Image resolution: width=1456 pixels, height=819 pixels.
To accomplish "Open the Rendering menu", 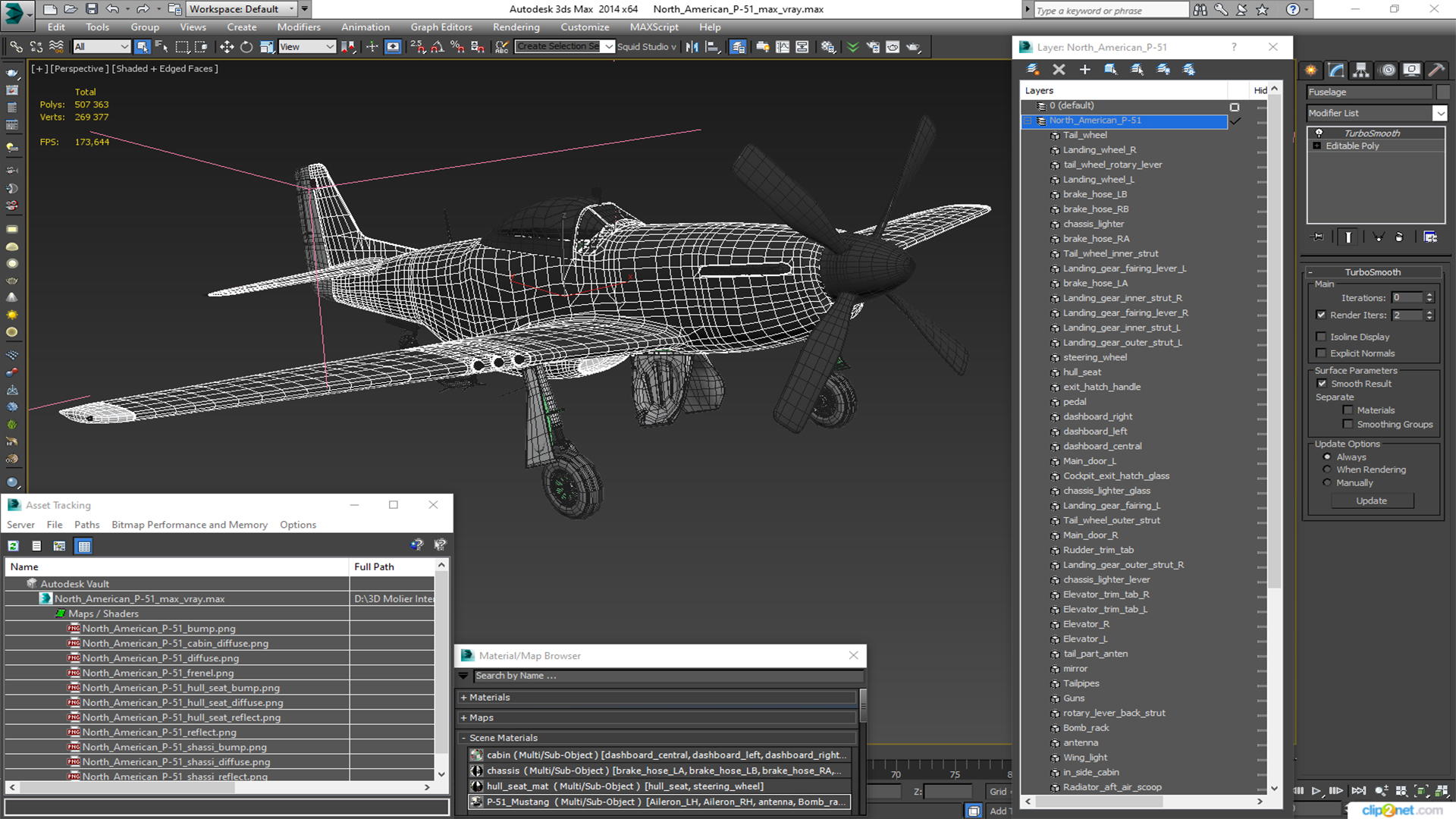I will click(x=516, y=27).
